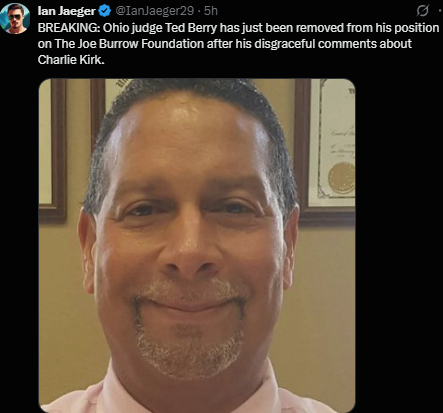This screenshot has width=443, height=413.
Task: Click the Ian Jaeger display name
Action: (66, 11)
